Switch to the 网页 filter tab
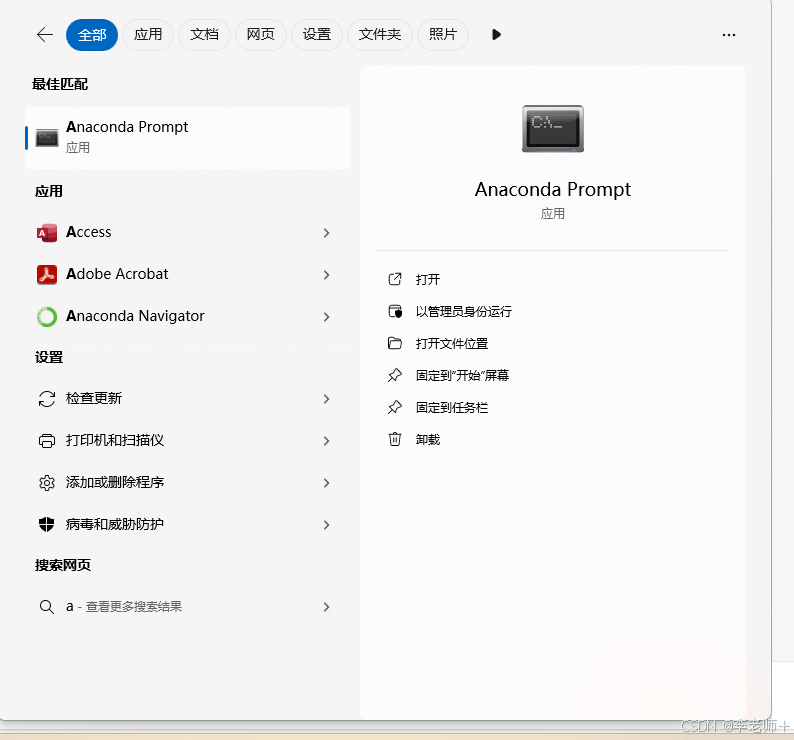 [x=260, y=34]
